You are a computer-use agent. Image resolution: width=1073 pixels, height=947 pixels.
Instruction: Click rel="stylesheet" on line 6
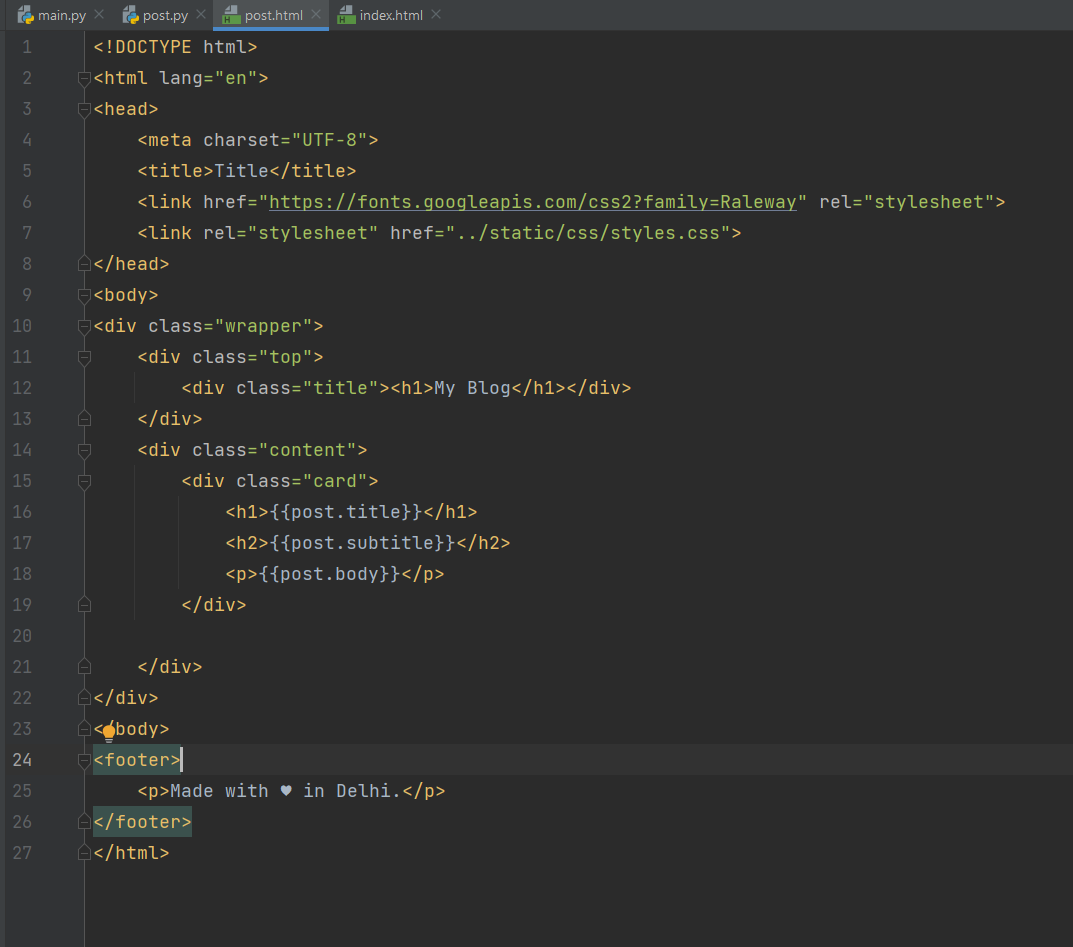click(x=907, y=202)
